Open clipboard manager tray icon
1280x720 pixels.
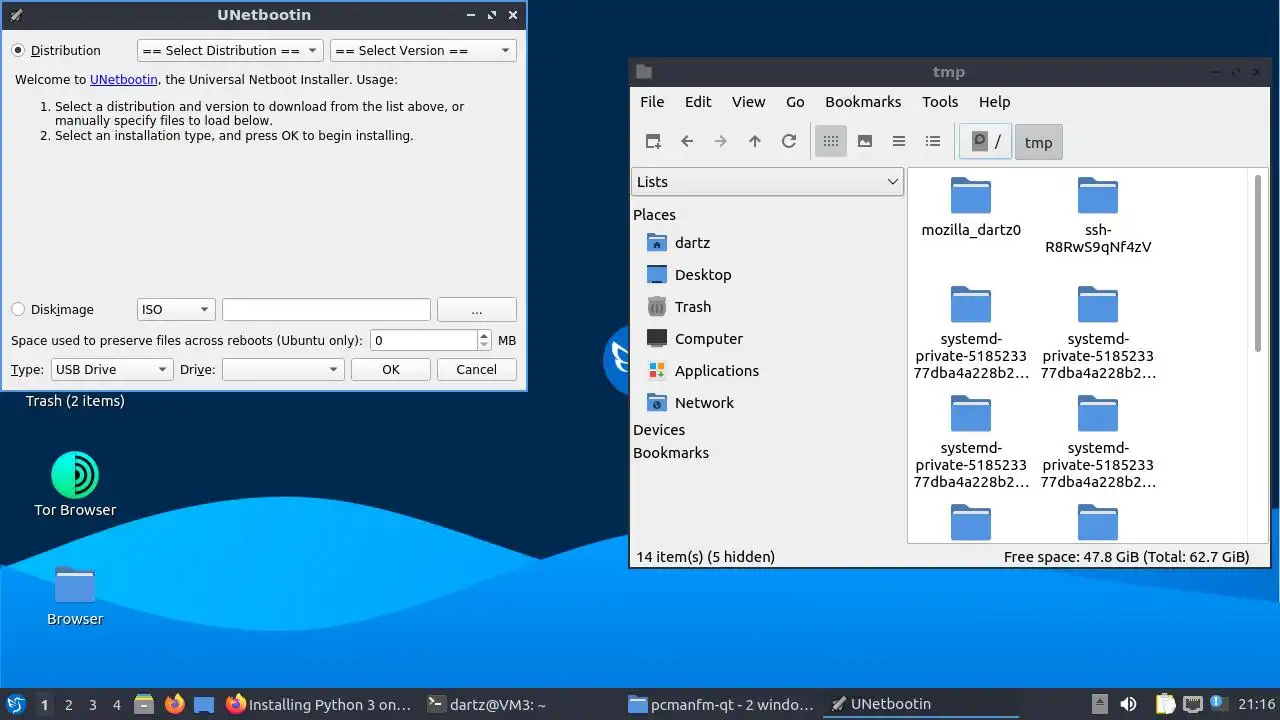tap(1166, 704)
